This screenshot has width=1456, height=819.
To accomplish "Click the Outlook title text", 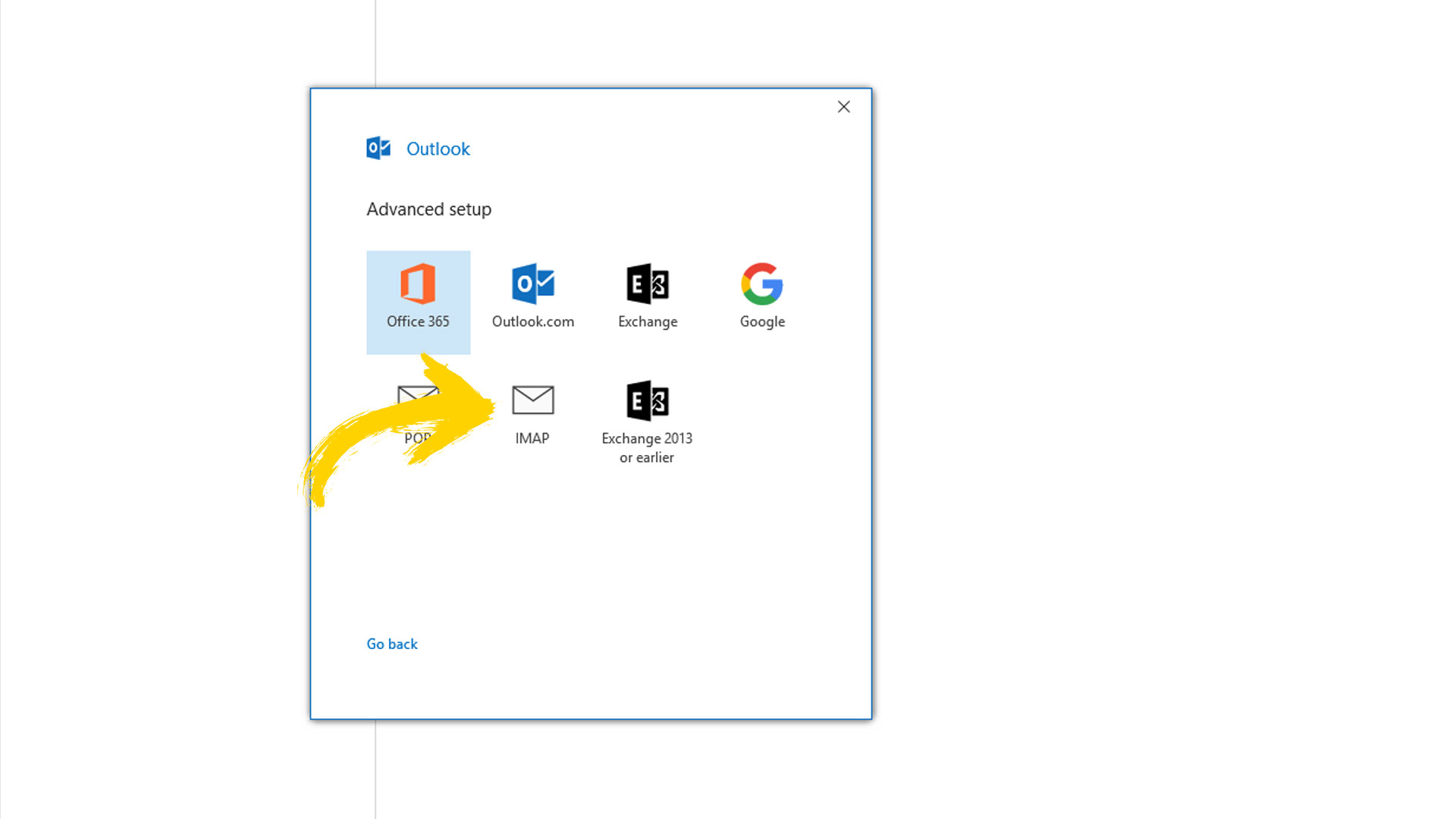I will coord(438,149).
